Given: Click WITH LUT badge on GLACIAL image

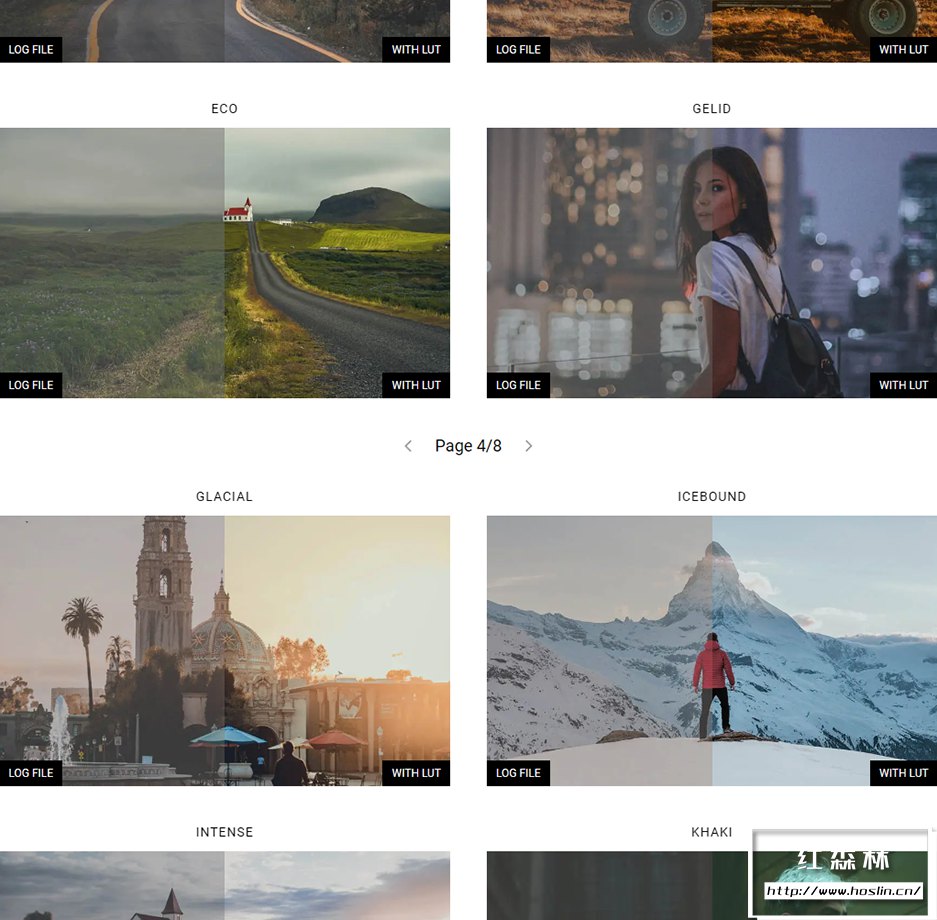Looking at the screenshot, I should pos(416,773).
